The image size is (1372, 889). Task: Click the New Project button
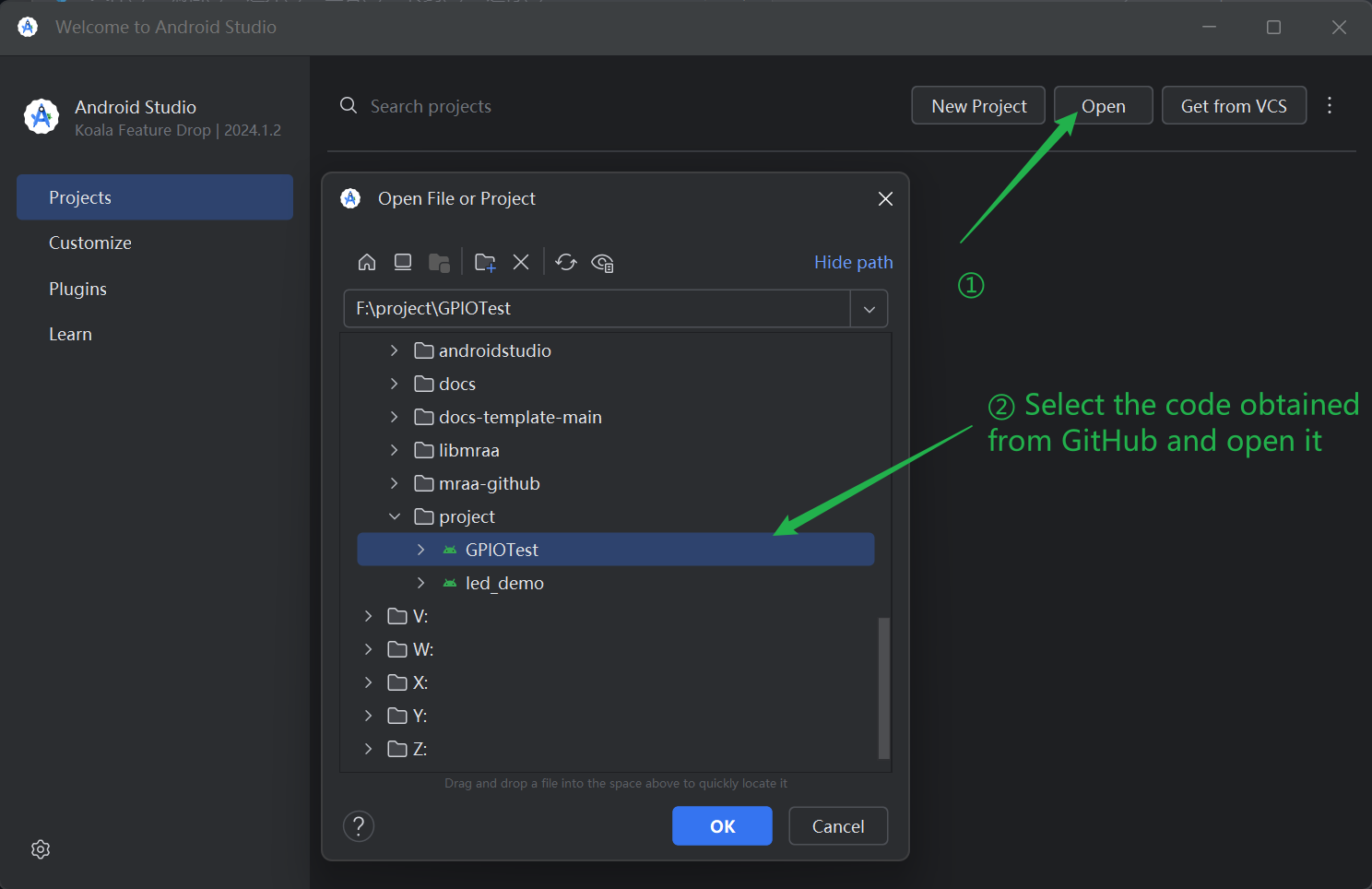click(x=978, y=105)
